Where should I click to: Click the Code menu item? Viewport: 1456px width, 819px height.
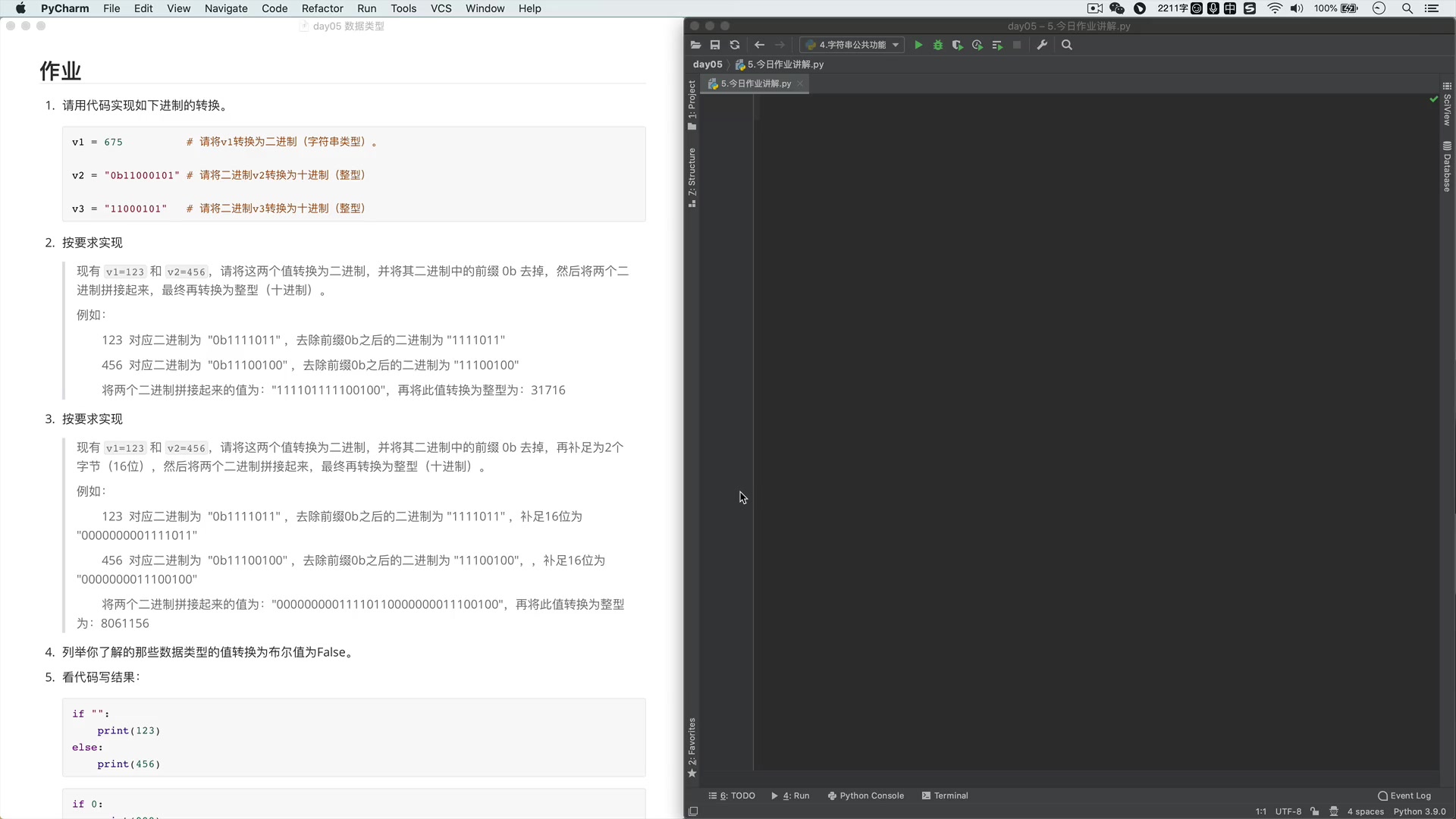(274, 8)
